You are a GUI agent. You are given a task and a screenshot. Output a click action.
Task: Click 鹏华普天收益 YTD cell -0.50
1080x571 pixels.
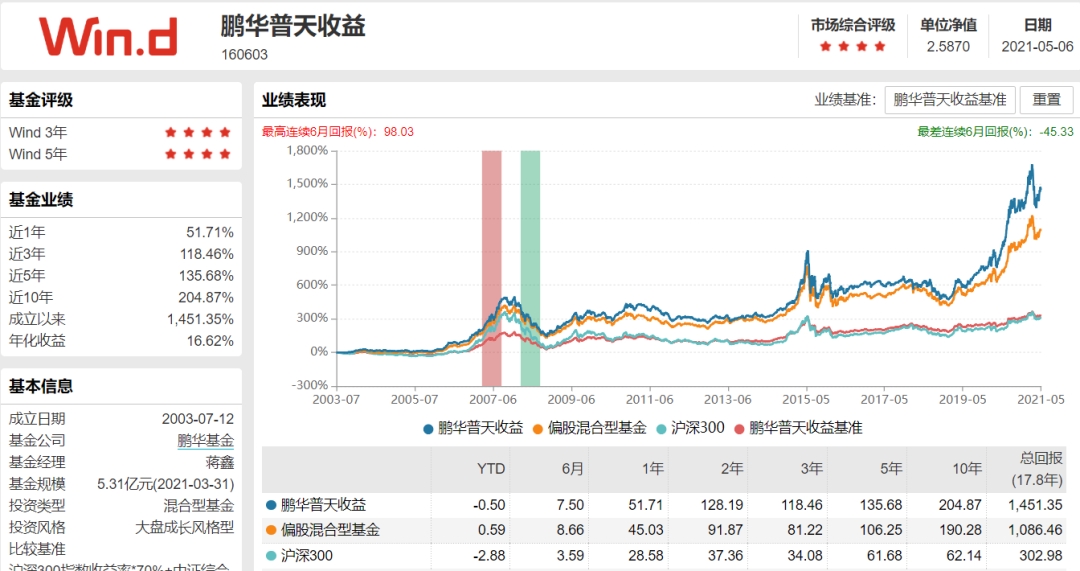[x=489, y=505]
